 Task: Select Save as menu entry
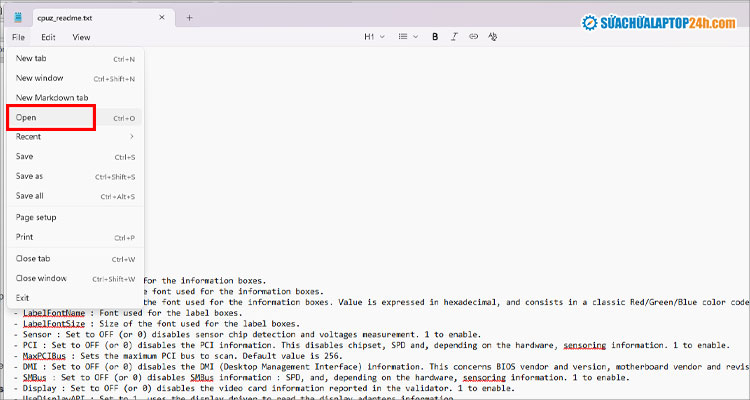(x=75, y=177)
